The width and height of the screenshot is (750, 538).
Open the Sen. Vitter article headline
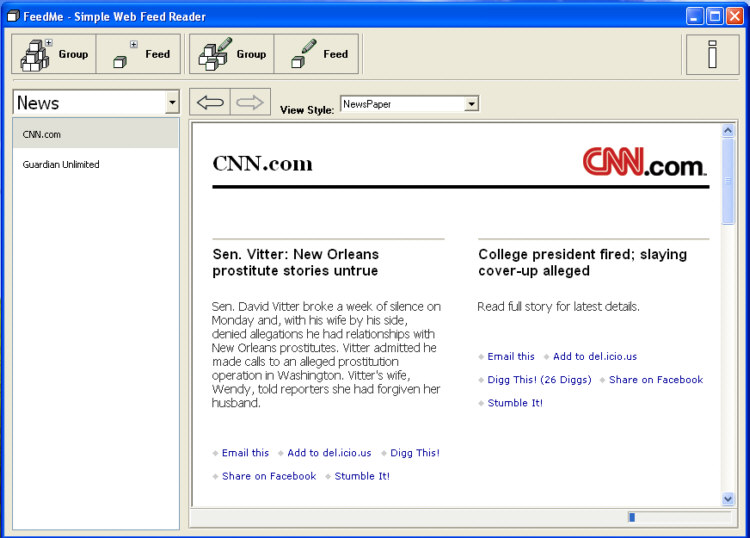click(x=295, y=262)
